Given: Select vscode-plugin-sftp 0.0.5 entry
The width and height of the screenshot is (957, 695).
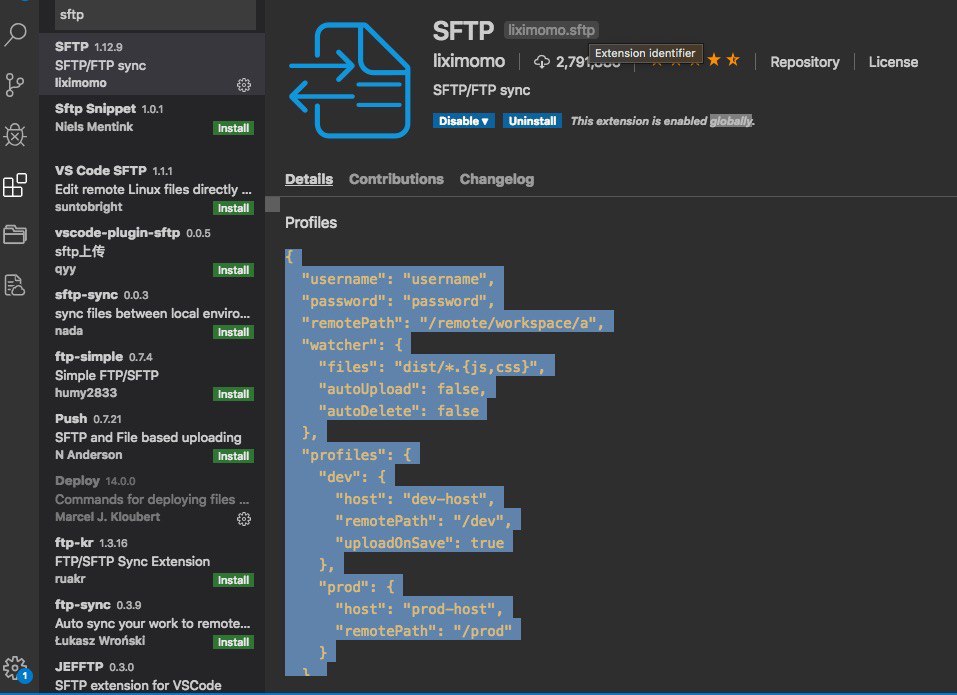Looking at the screenshot, I should coord(152,251).
